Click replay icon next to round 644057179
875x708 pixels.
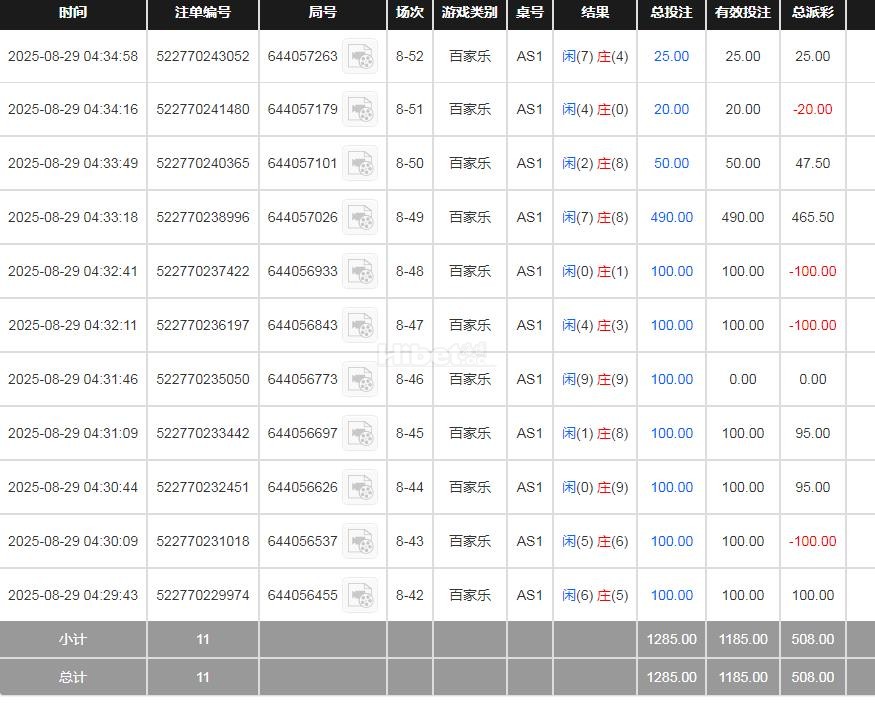[361, 110]
